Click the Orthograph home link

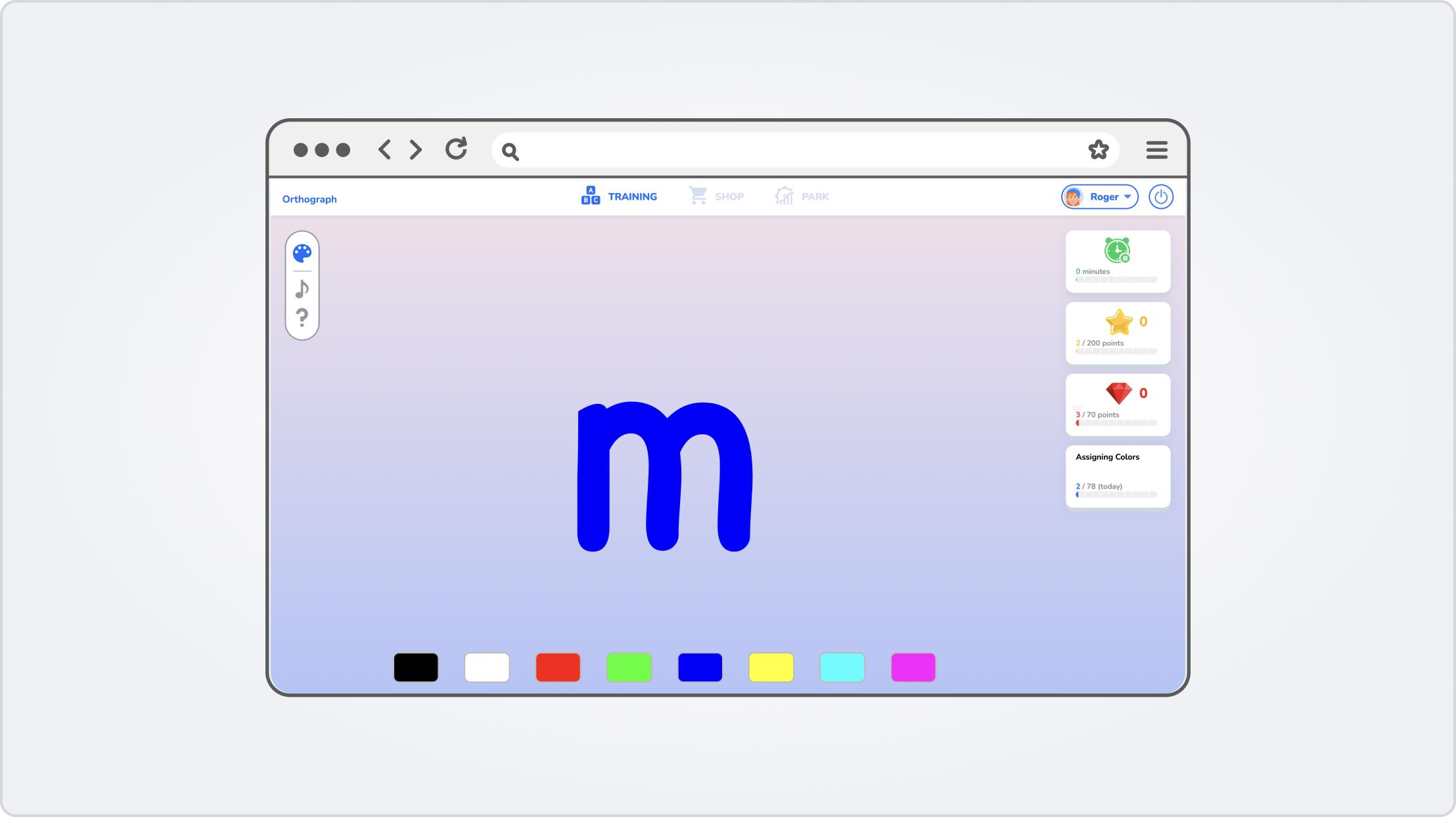[x=309, y=199]
